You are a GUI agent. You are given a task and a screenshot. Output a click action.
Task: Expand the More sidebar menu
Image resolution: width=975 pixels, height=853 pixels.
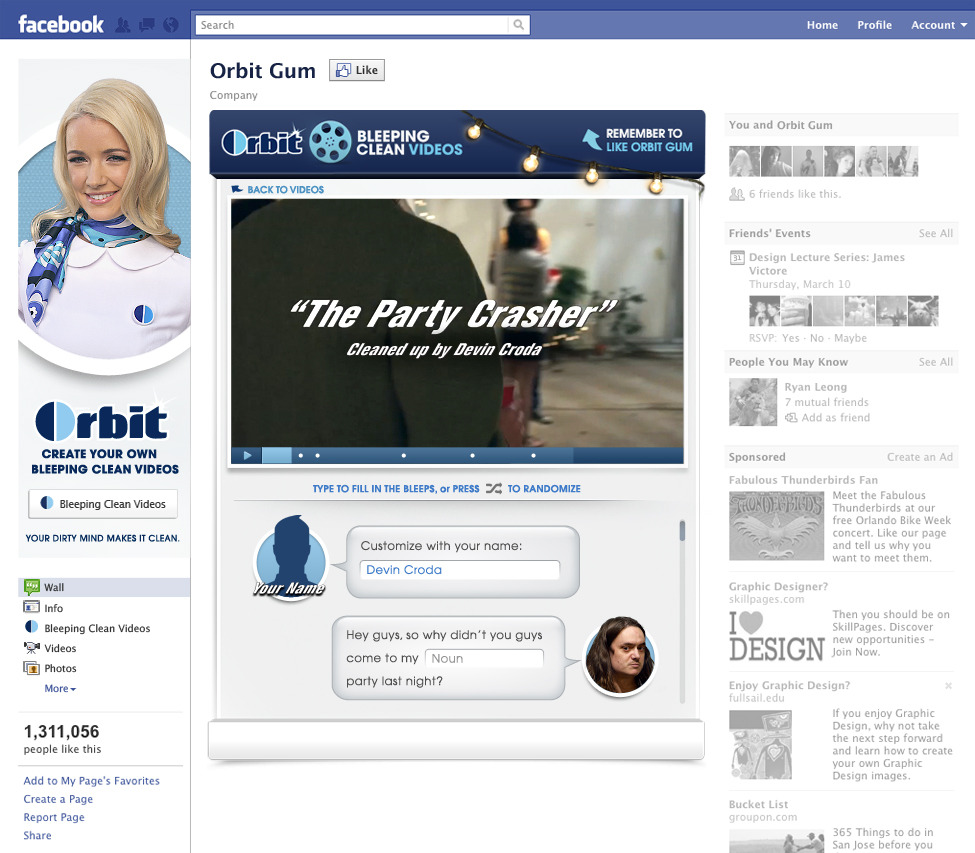click(x=60, y=688)
